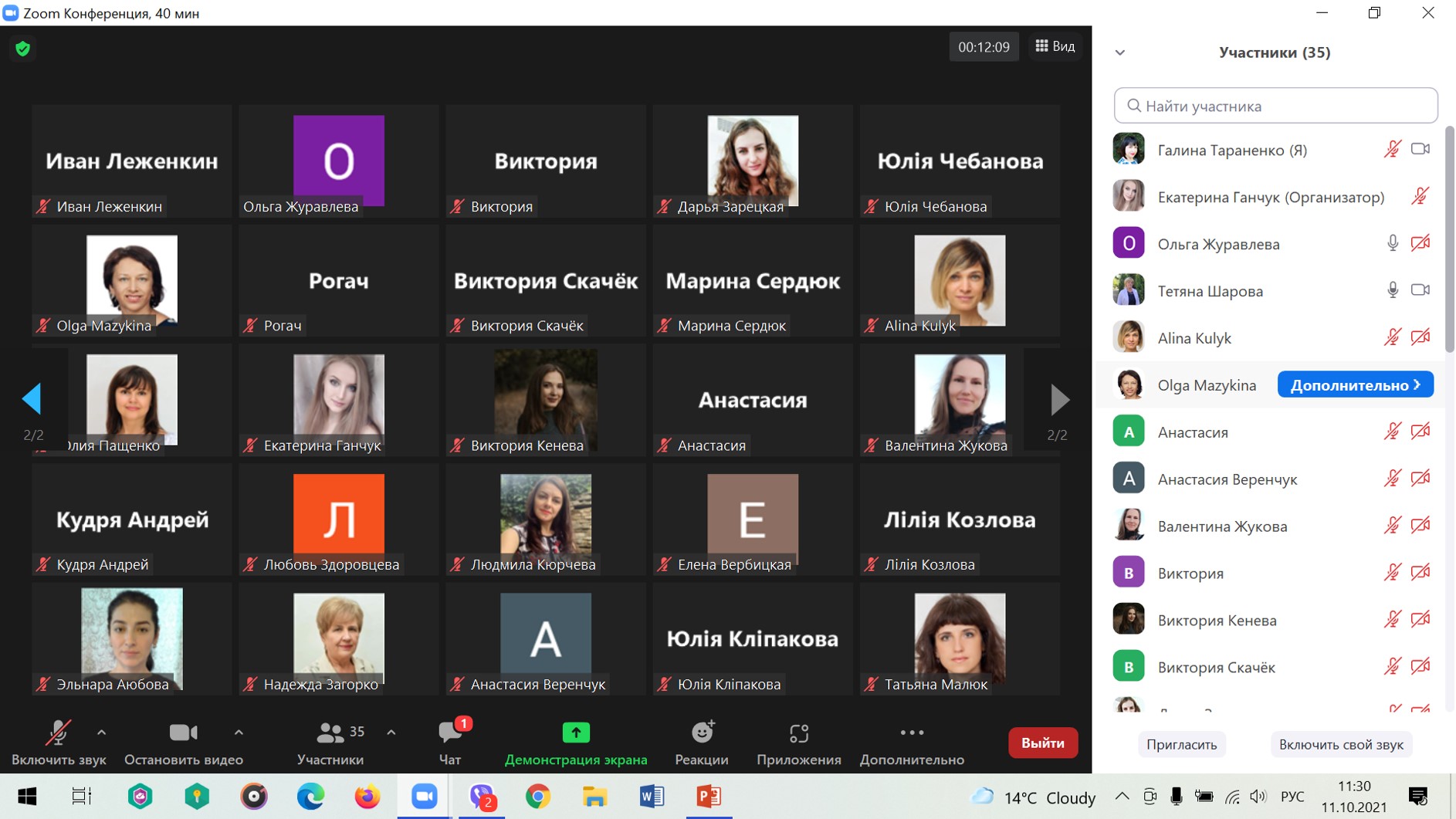Viewport: 1456px width, 819px height.
Task: Open PowerPoint from the taskbar
Action: tap(708, 797)
